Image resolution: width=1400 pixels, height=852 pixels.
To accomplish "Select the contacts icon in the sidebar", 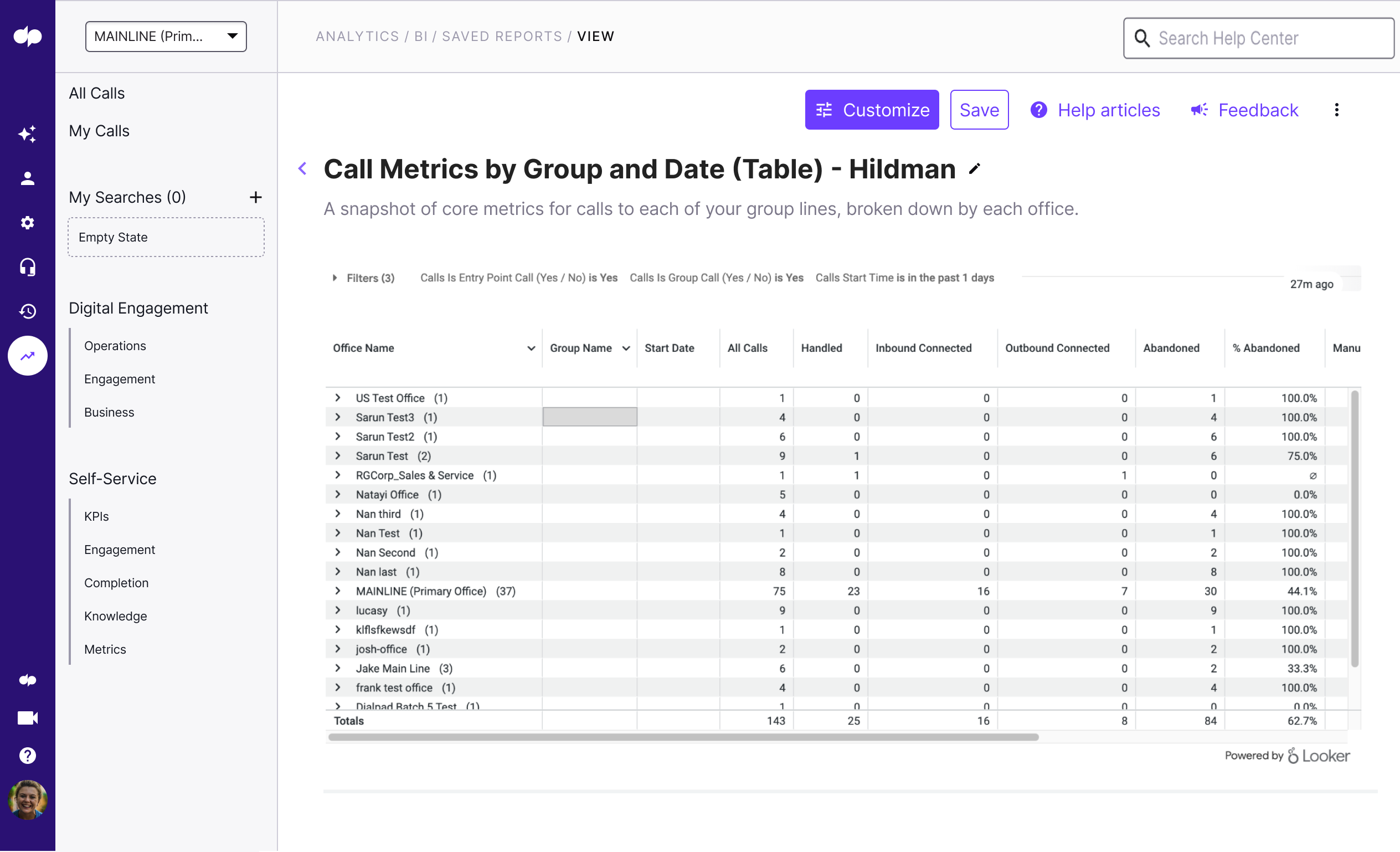I will pos(27,178).
